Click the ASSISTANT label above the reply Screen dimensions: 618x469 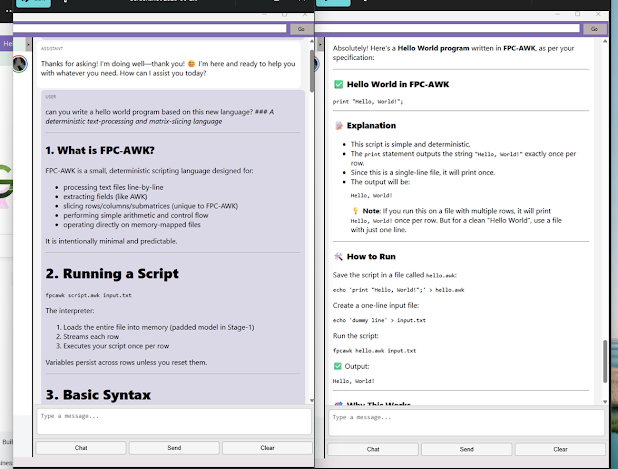pyautogui.click(x=52, y=48)
